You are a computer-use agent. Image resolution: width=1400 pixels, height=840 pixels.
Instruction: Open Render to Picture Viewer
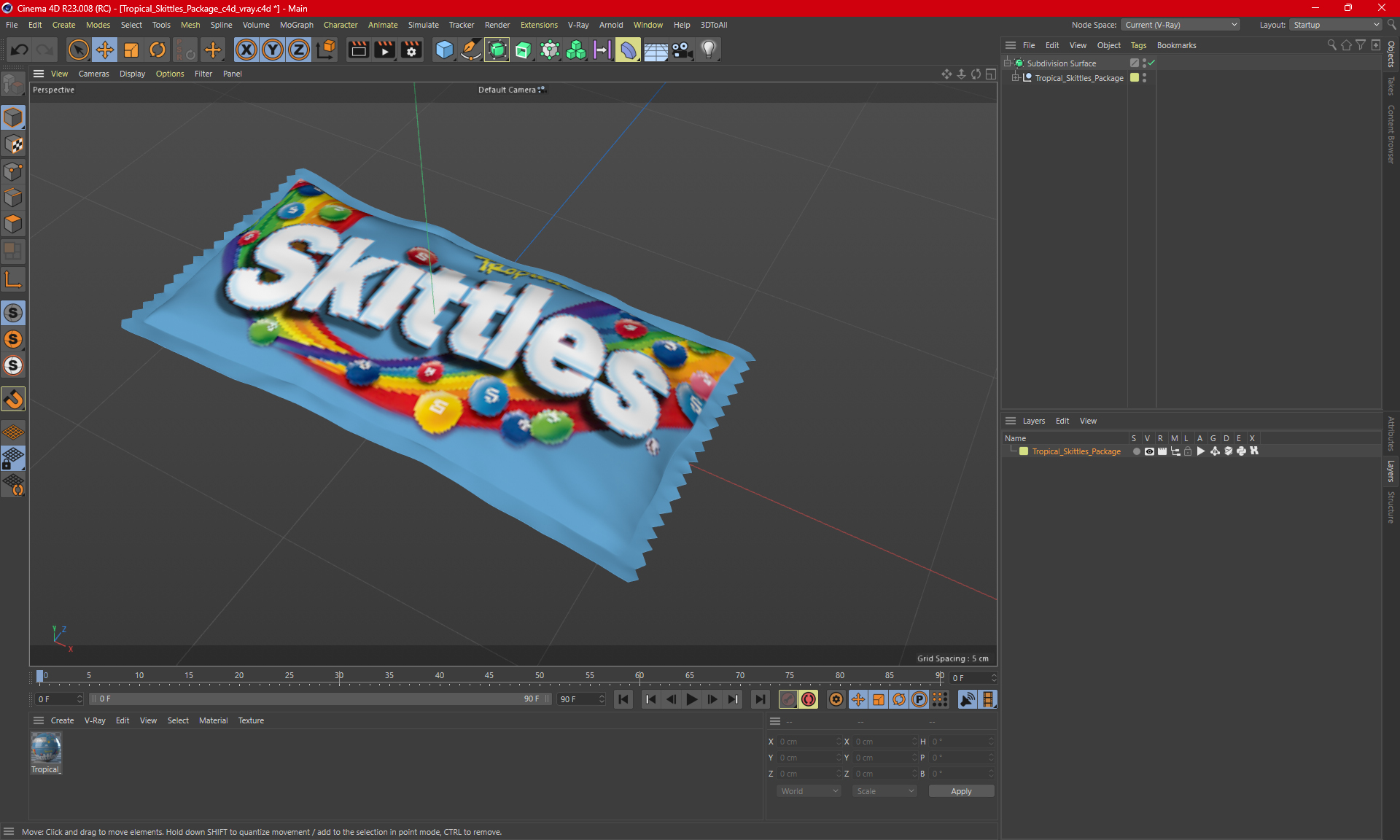coord(384,50)
